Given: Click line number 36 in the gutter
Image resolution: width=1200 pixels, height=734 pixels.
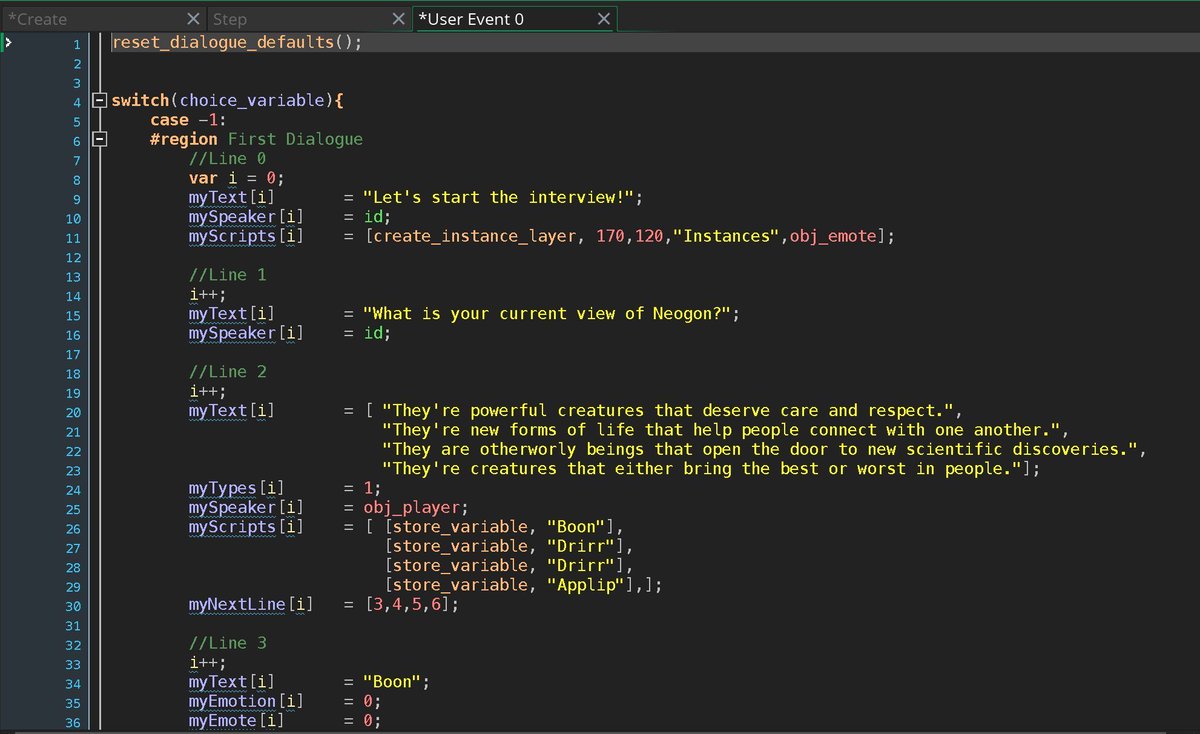Looking at the screenshot, I should [72, 721].
